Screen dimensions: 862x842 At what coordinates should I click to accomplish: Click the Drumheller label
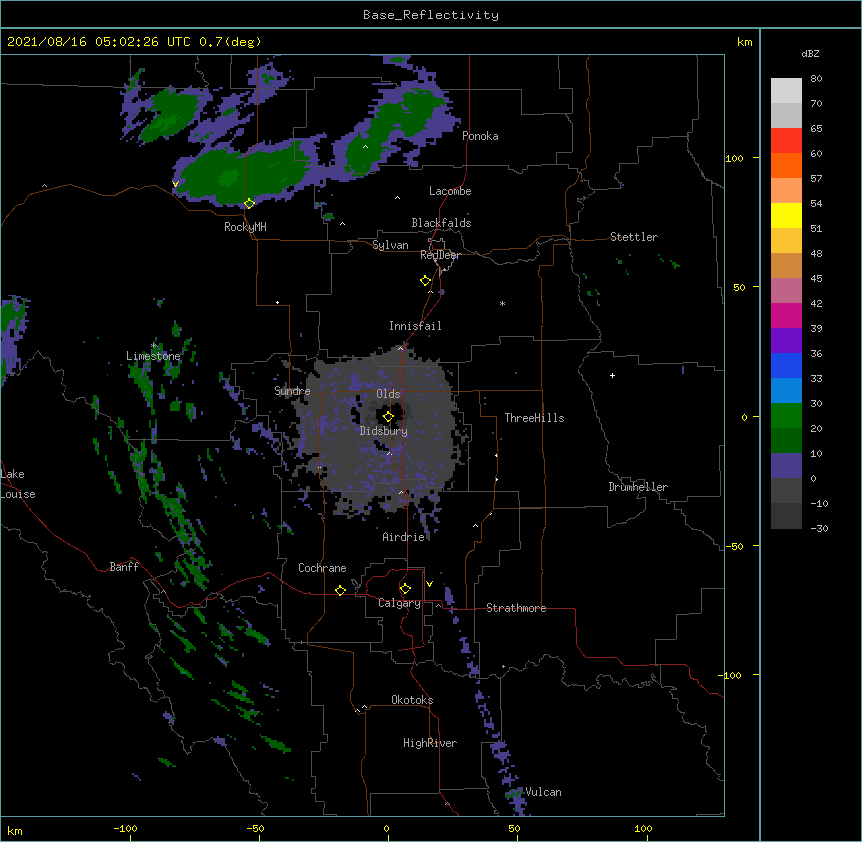pyautogui.click(x=638, y=487)
